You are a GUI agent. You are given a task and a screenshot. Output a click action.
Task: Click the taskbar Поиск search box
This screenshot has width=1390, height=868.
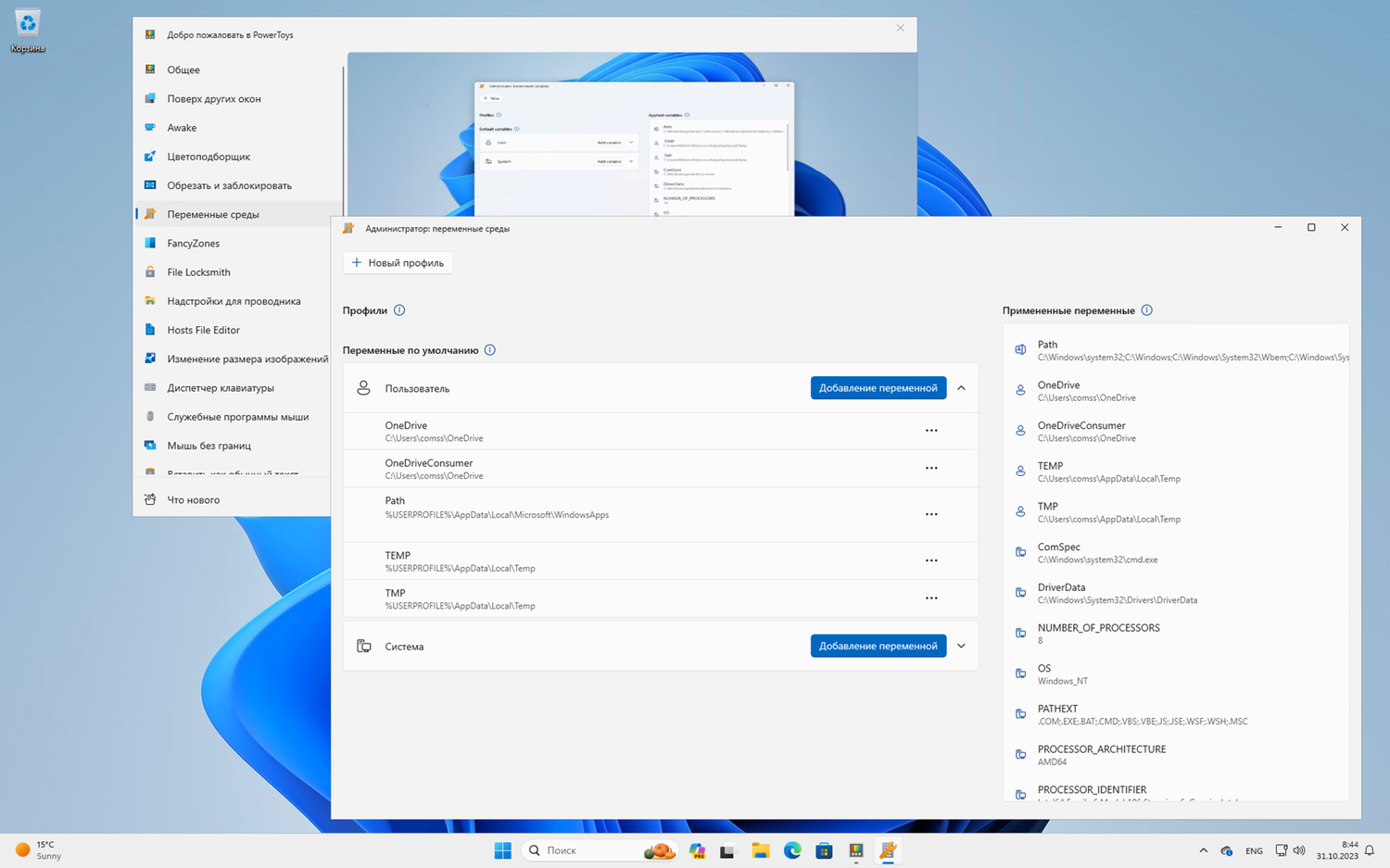click(x=600, y=850)
